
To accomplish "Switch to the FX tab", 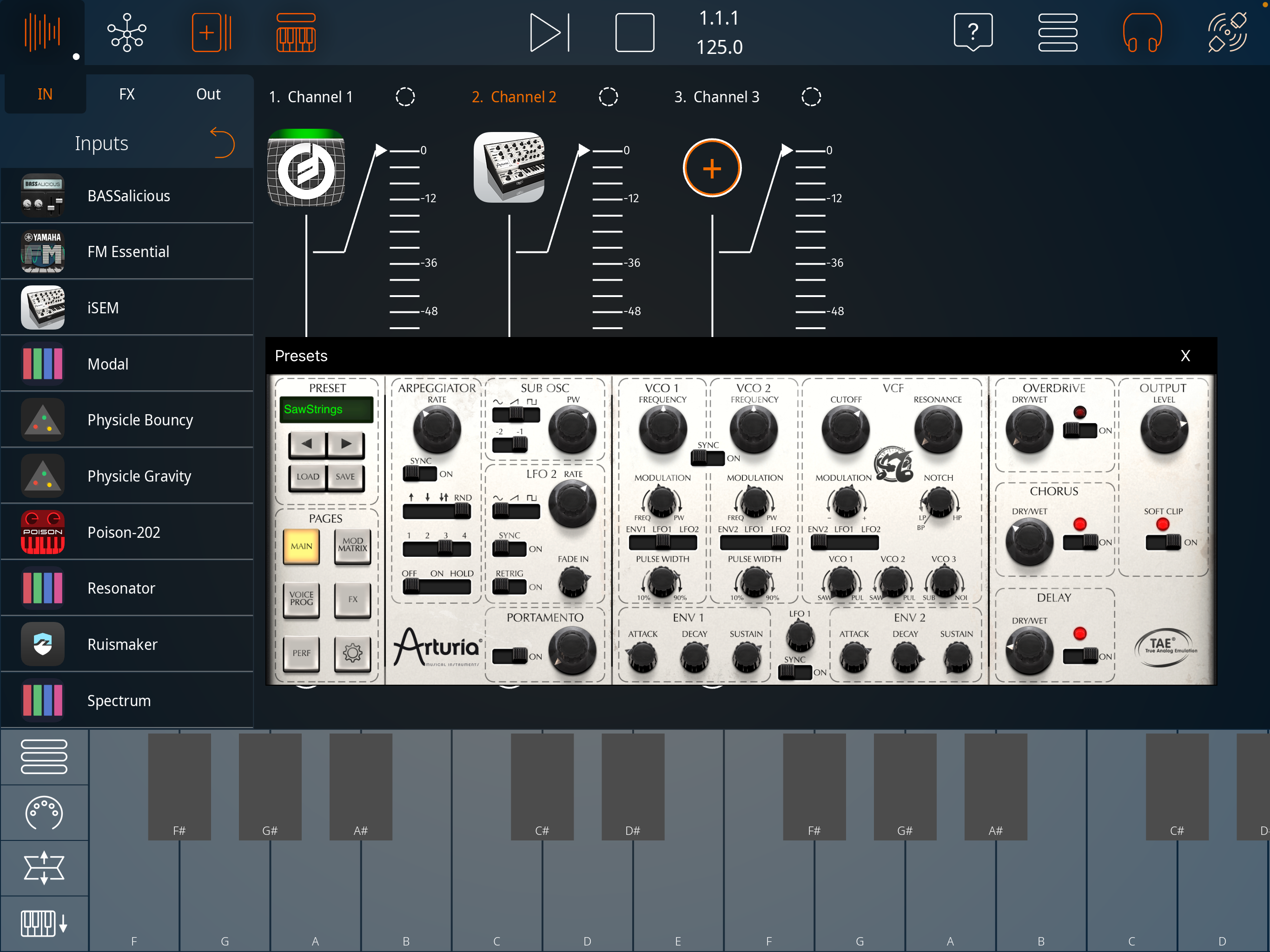I will point(127,94).
